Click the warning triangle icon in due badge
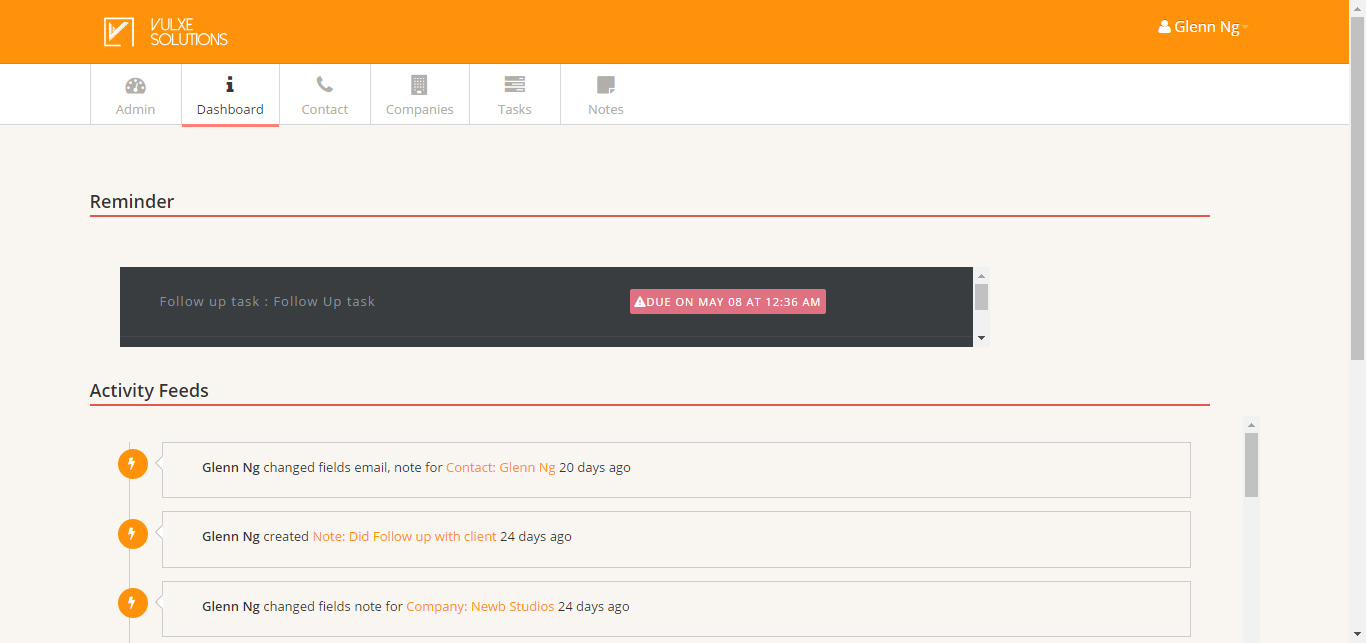 coord(640,301)
